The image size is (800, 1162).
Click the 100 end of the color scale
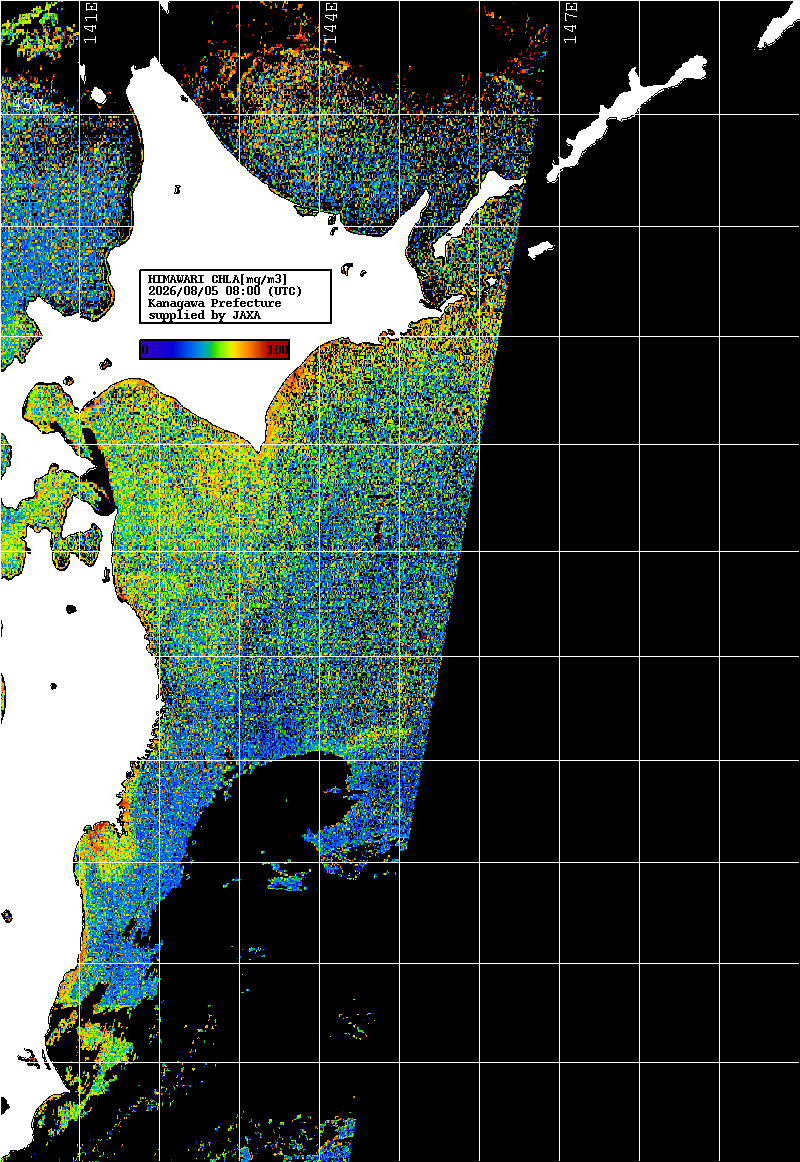pos(278,350)
